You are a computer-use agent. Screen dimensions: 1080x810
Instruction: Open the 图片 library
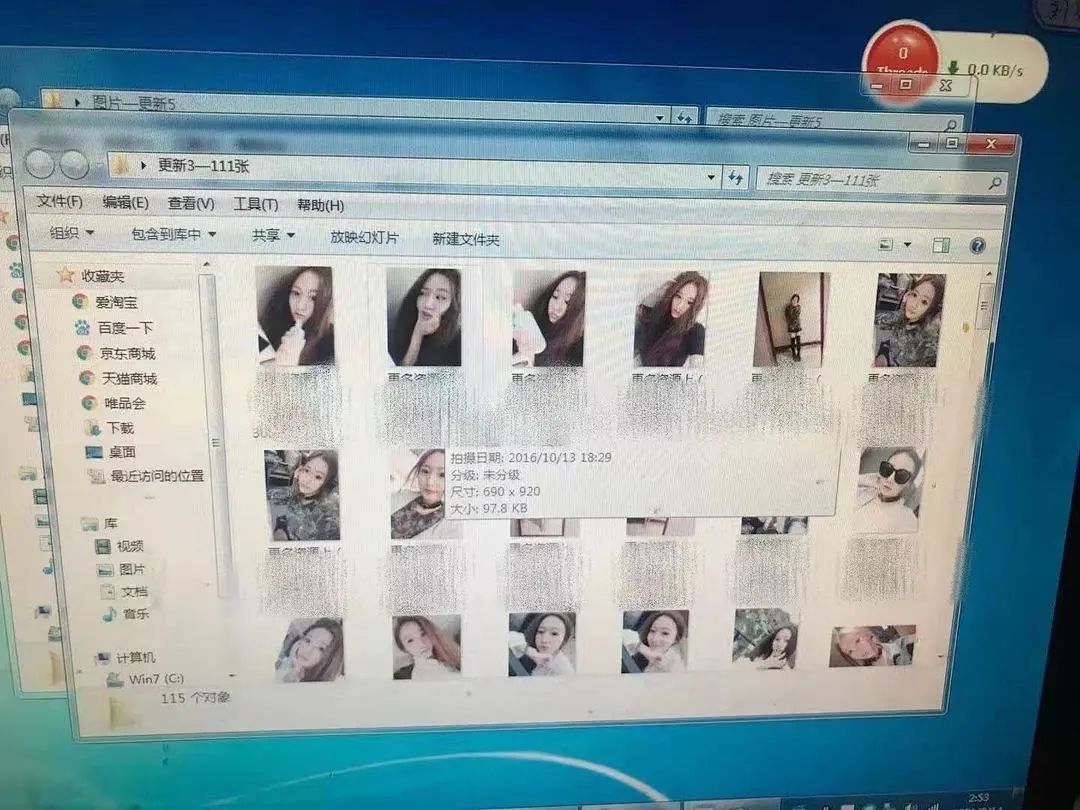click(132, 569)
